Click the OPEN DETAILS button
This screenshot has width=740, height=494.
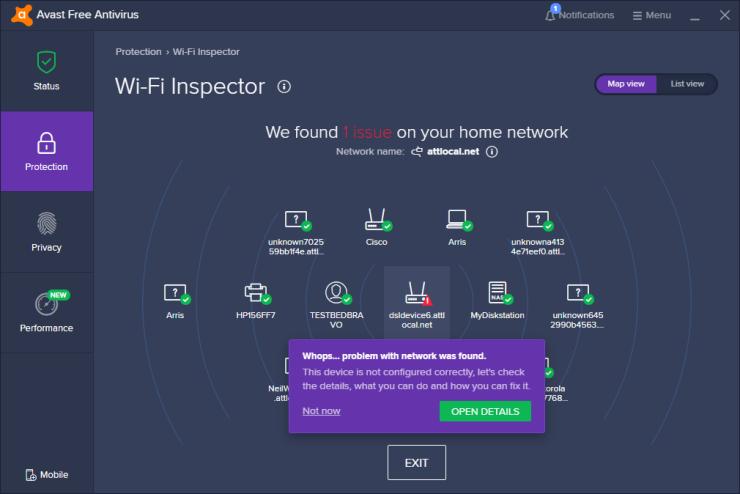485,411
